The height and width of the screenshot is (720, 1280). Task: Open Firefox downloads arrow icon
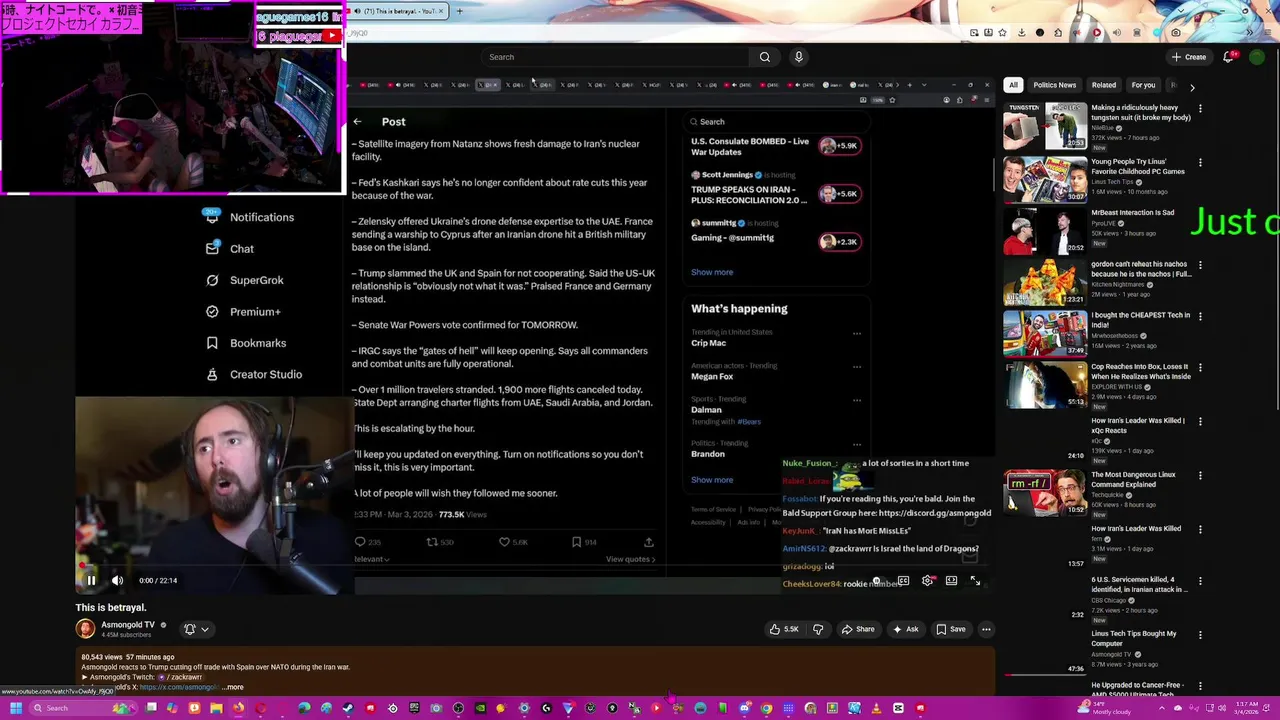tap(1021, 32)
